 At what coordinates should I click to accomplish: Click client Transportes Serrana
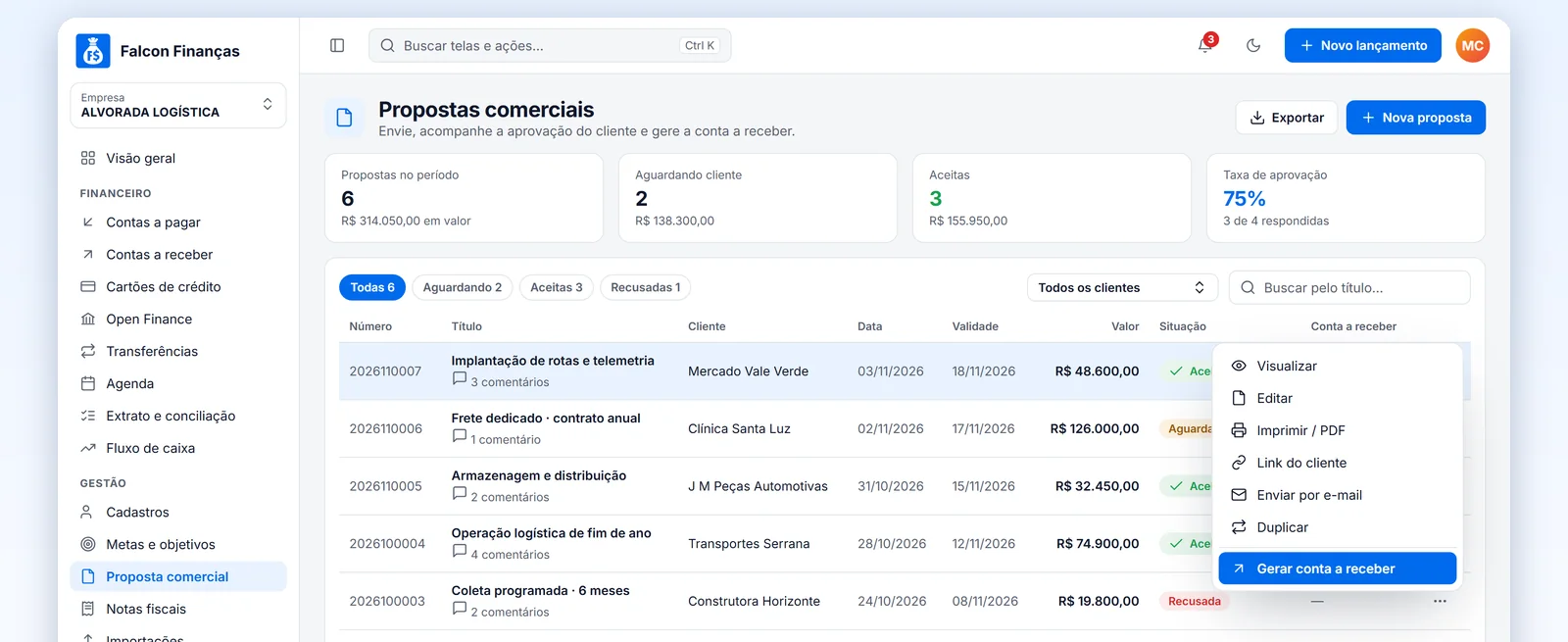point(749,544)
